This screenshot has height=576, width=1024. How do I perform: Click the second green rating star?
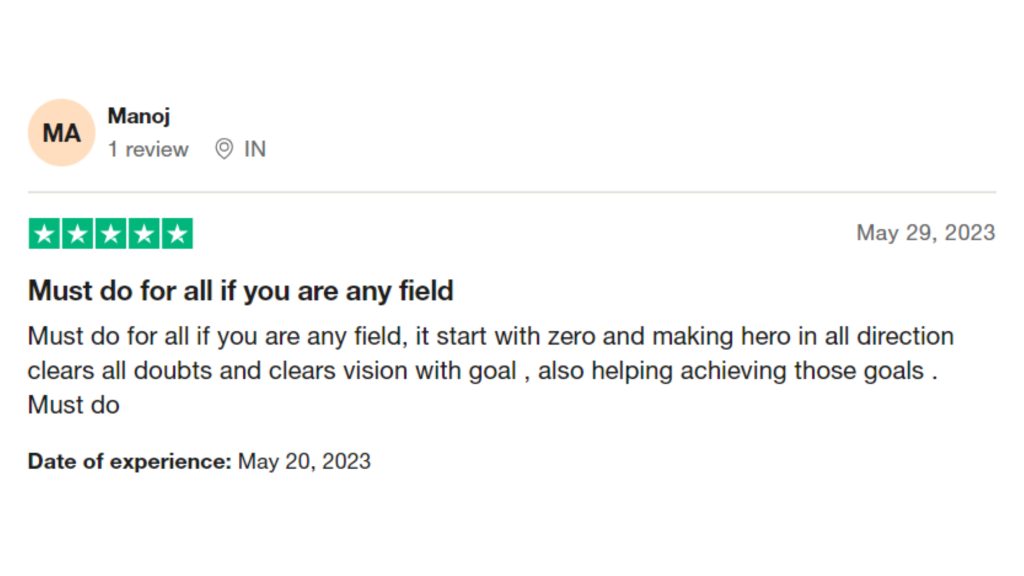point(78,234)
